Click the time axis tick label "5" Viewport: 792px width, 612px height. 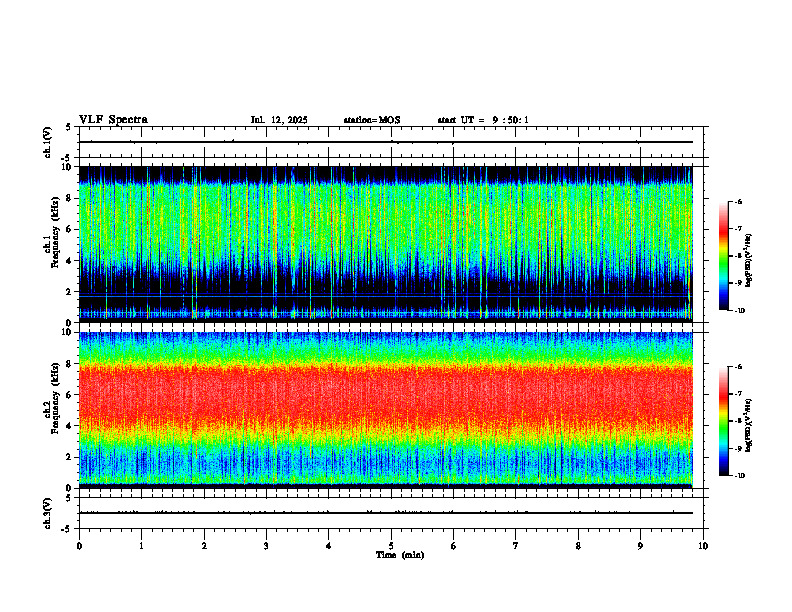[391, 546]
